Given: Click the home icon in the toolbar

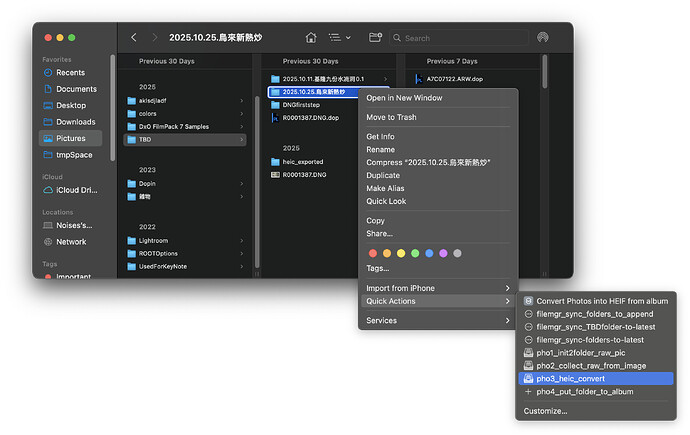Looking at the screenshot, I should 311,38.
